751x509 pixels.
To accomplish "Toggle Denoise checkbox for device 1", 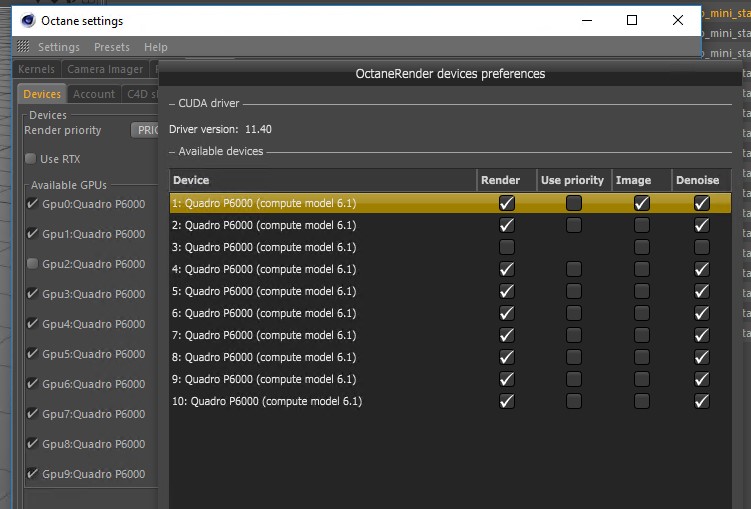I will [702, 203].
